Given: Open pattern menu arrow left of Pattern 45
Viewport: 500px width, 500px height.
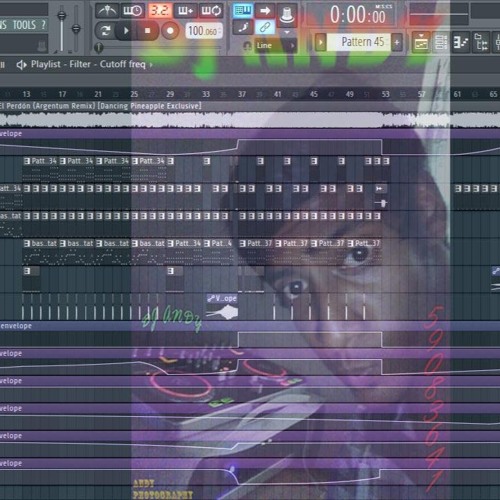Looking at the screenshot, I should pos(321,42).
